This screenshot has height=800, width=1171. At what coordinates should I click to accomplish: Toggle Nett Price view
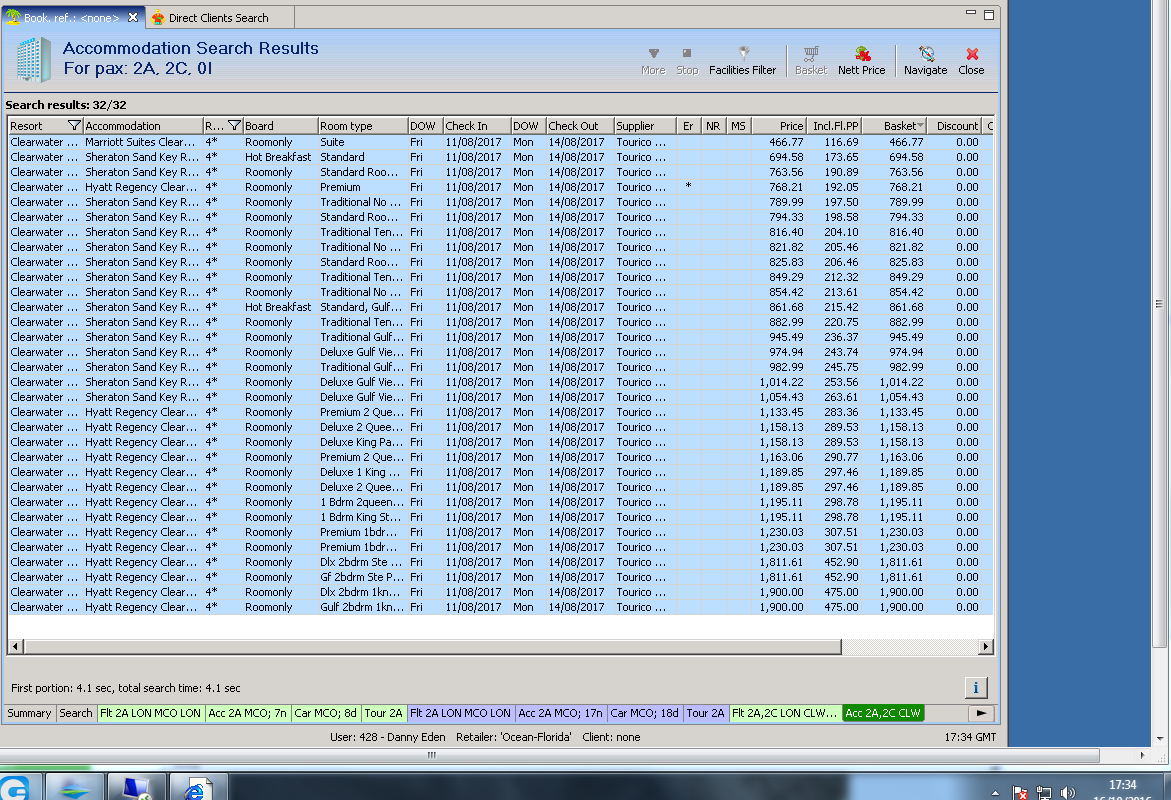point(862,61)
